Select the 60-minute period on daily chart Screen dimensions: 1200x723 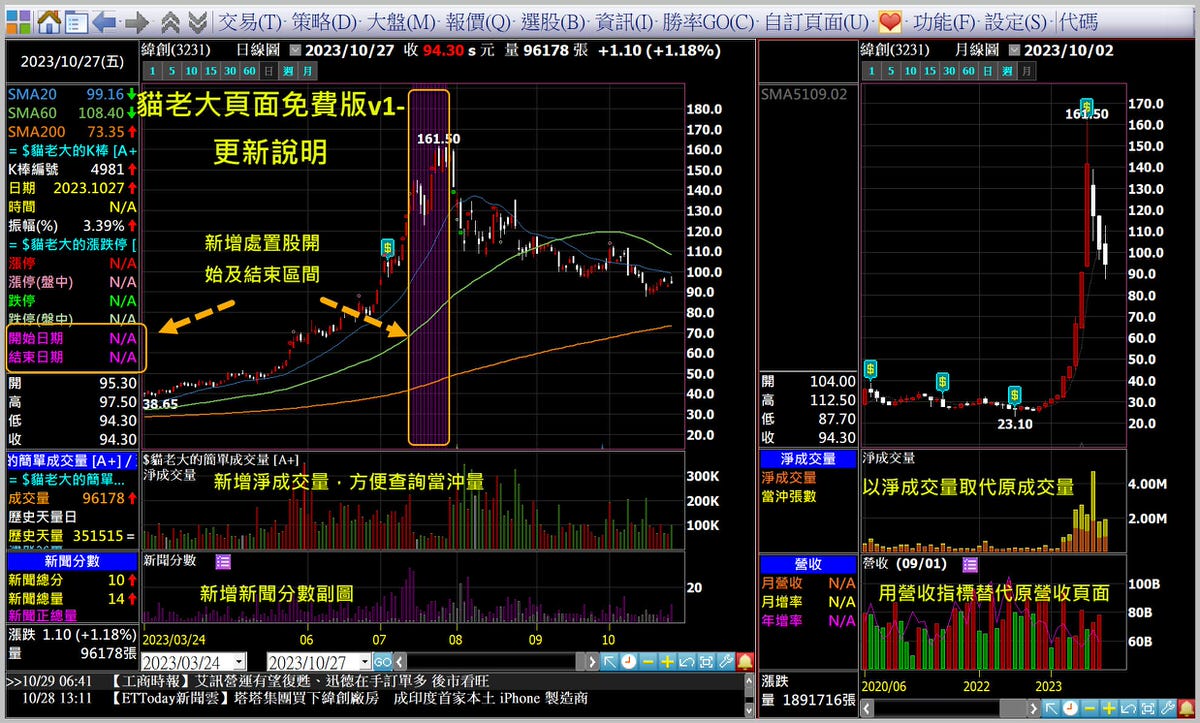click(x=248, y=70)
